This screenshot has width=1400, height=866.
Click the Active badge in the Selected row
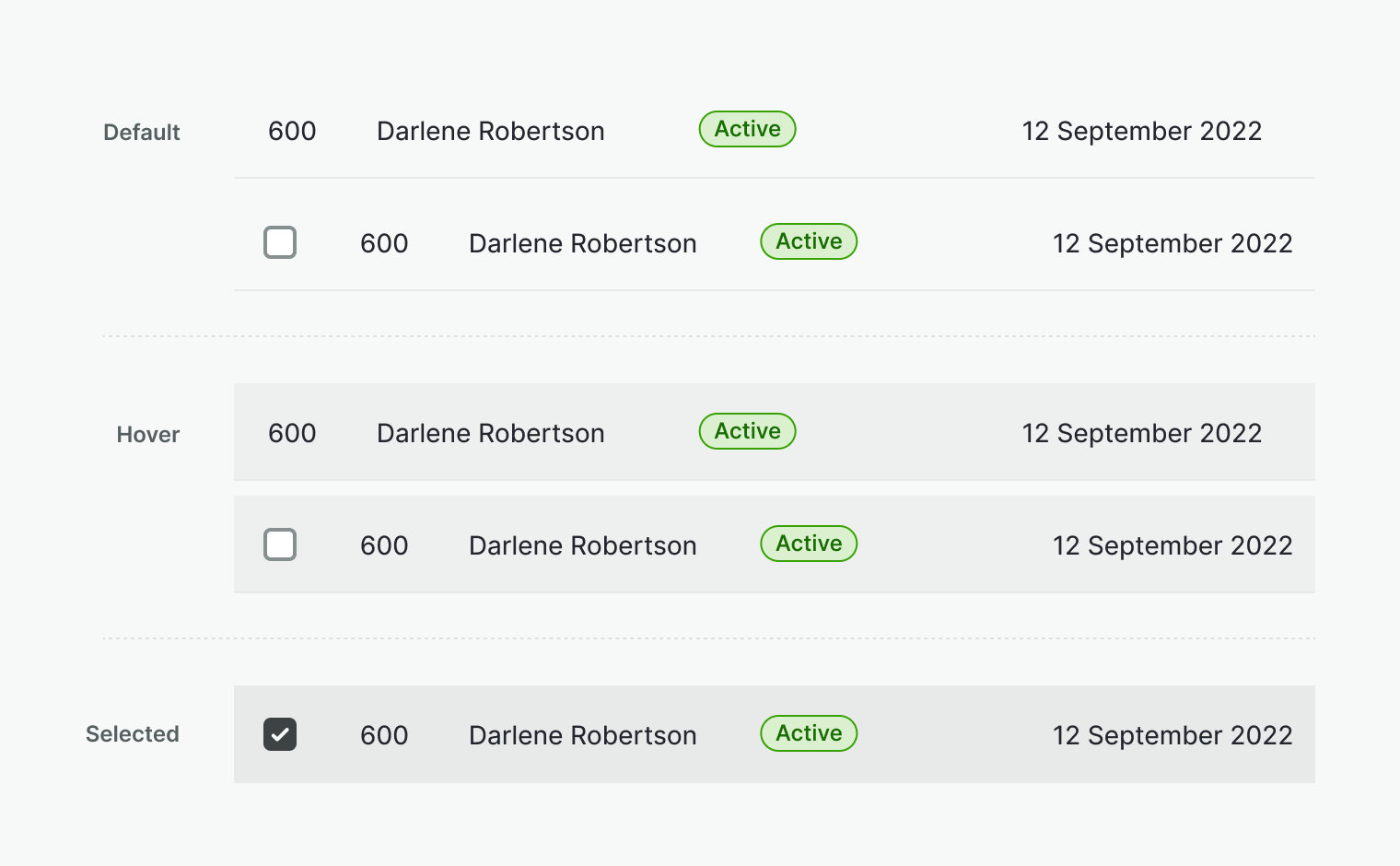click(x=809, y=733)
